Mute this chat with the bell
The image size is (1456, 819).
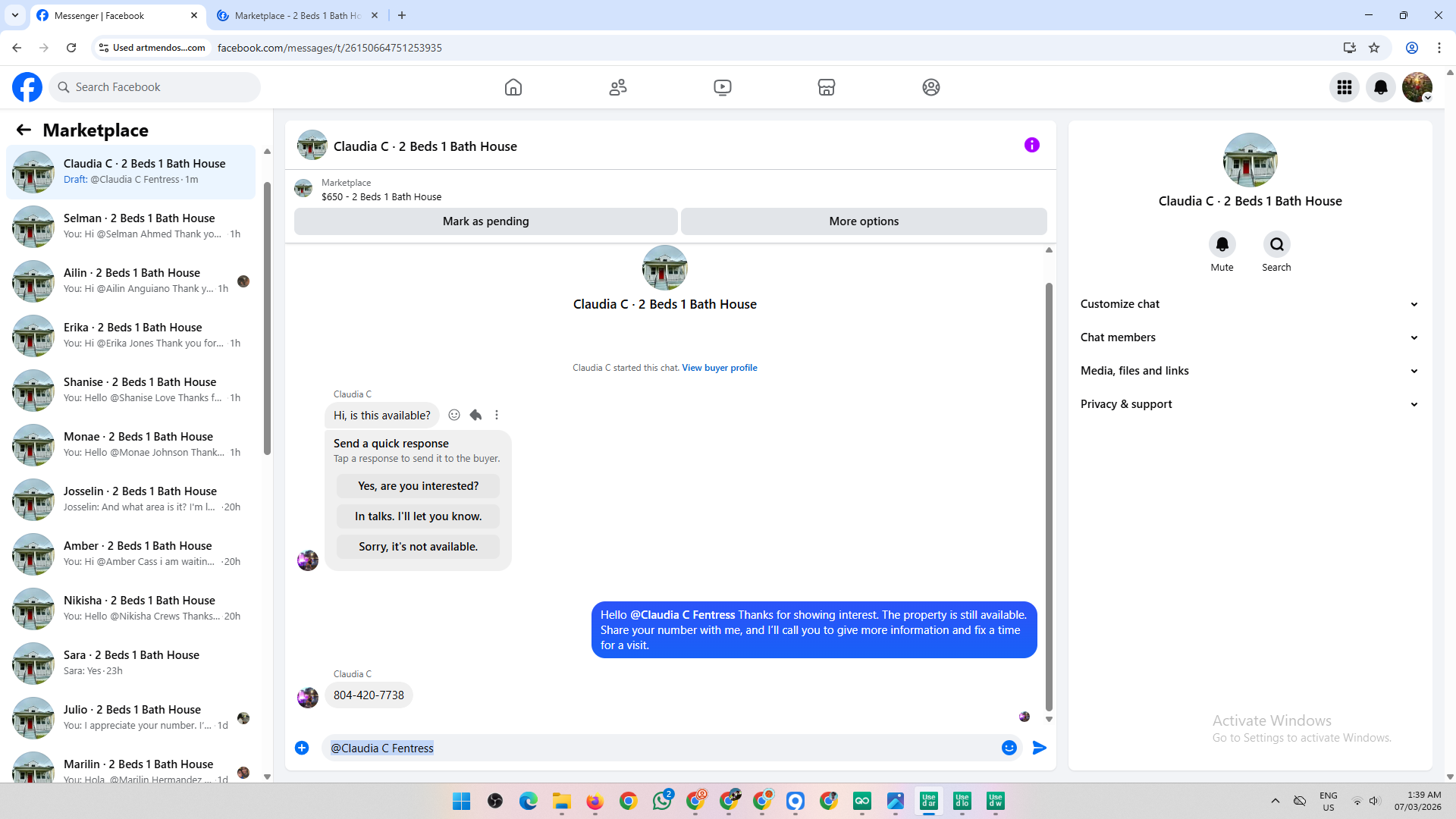tap(1222, 244)
